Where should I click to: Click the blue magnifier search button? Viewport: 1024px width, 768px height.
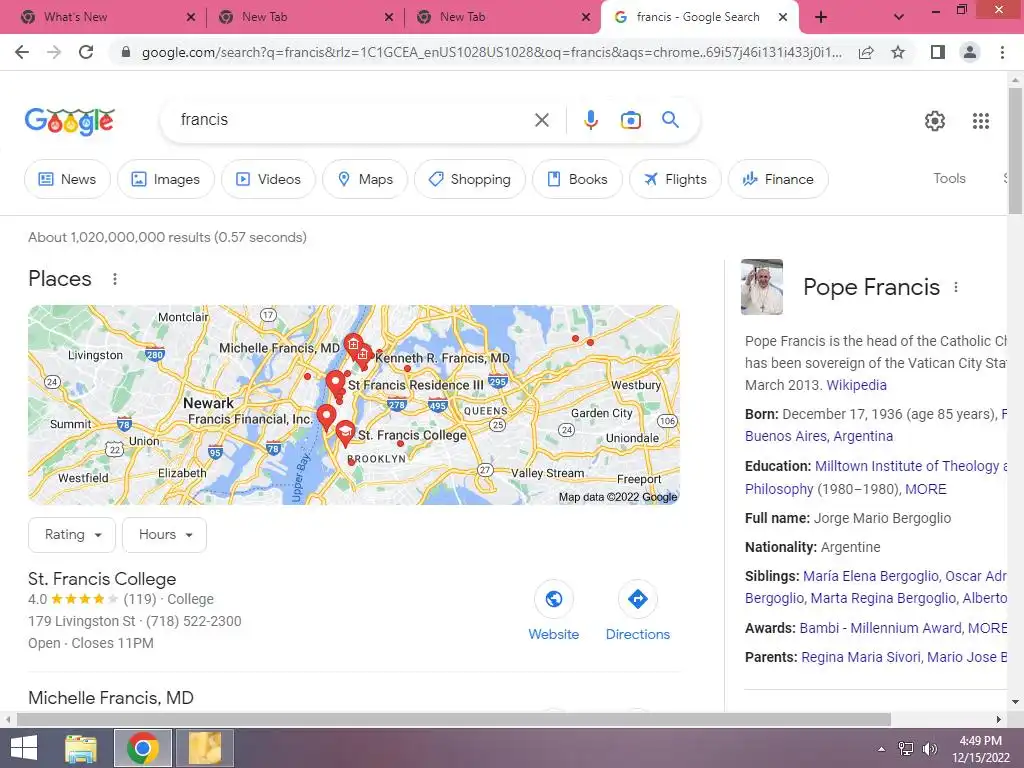(670, 120)
